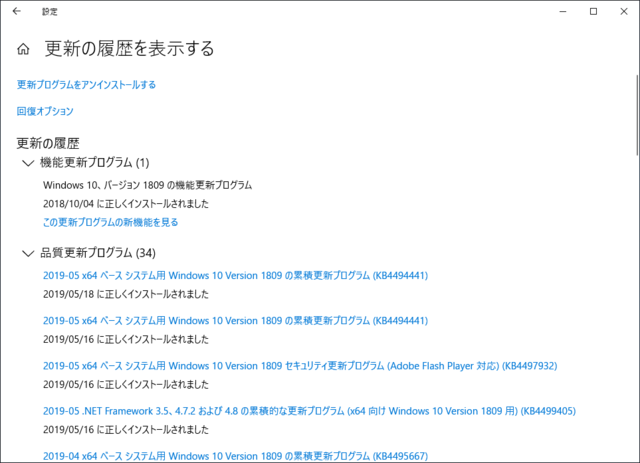Click the vertical scrollbar thumb
The image size is (640, 463).
[x=637, y=115]
